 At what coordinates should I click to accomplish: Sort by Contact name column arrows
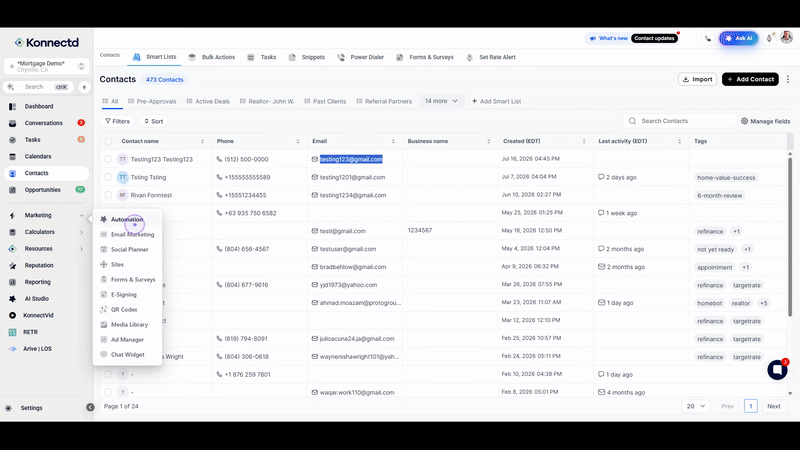coord(202,141)
